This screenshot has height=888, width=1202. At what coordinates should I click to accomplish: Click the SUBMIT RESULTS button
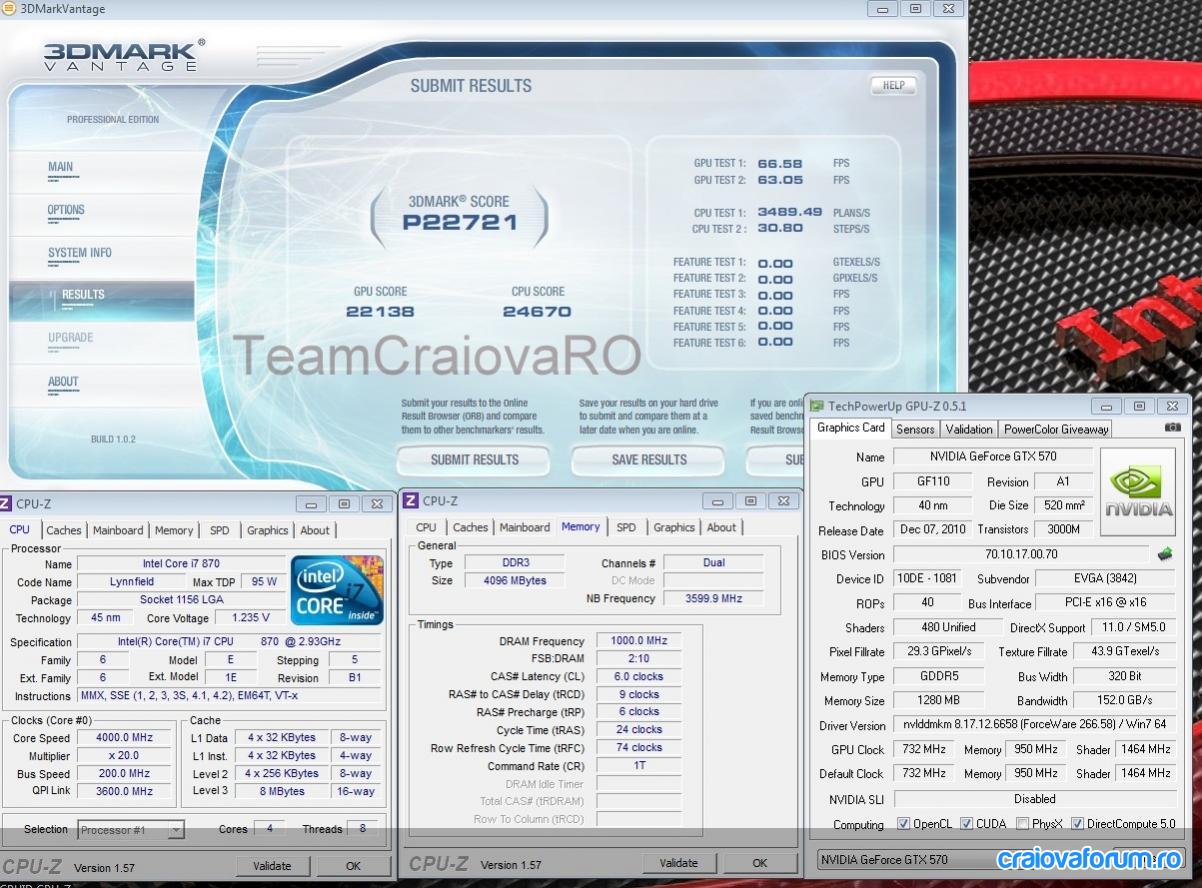474,460
